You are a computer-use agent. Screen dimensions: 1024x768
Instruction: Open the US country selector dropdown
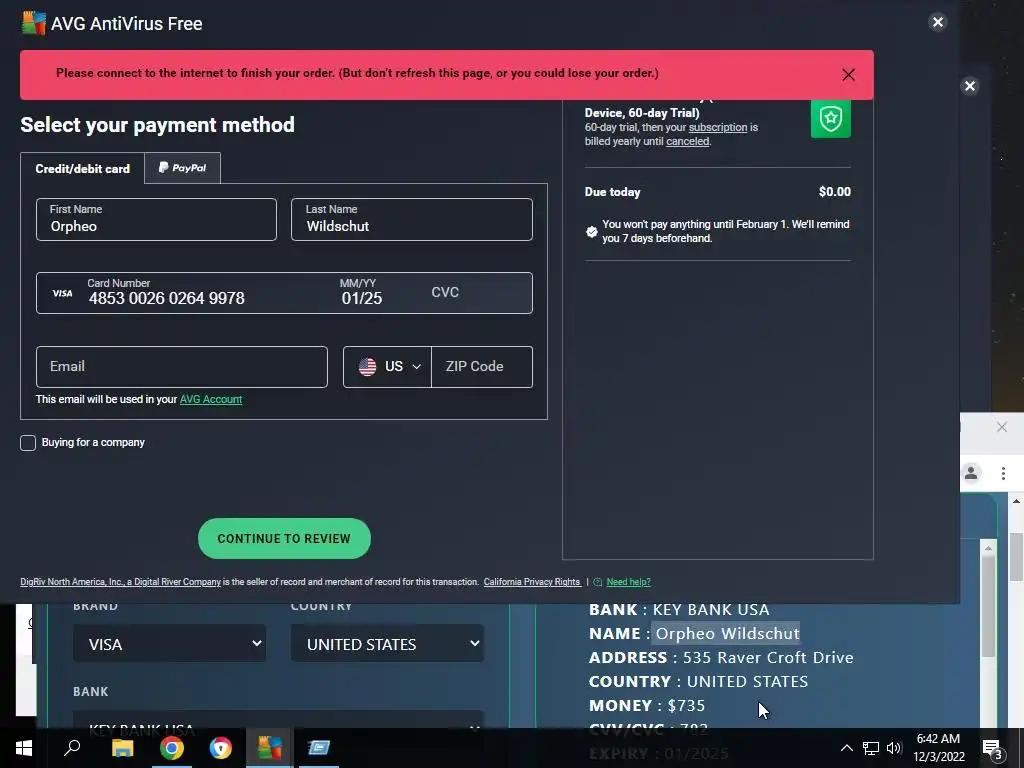[388, 367]
